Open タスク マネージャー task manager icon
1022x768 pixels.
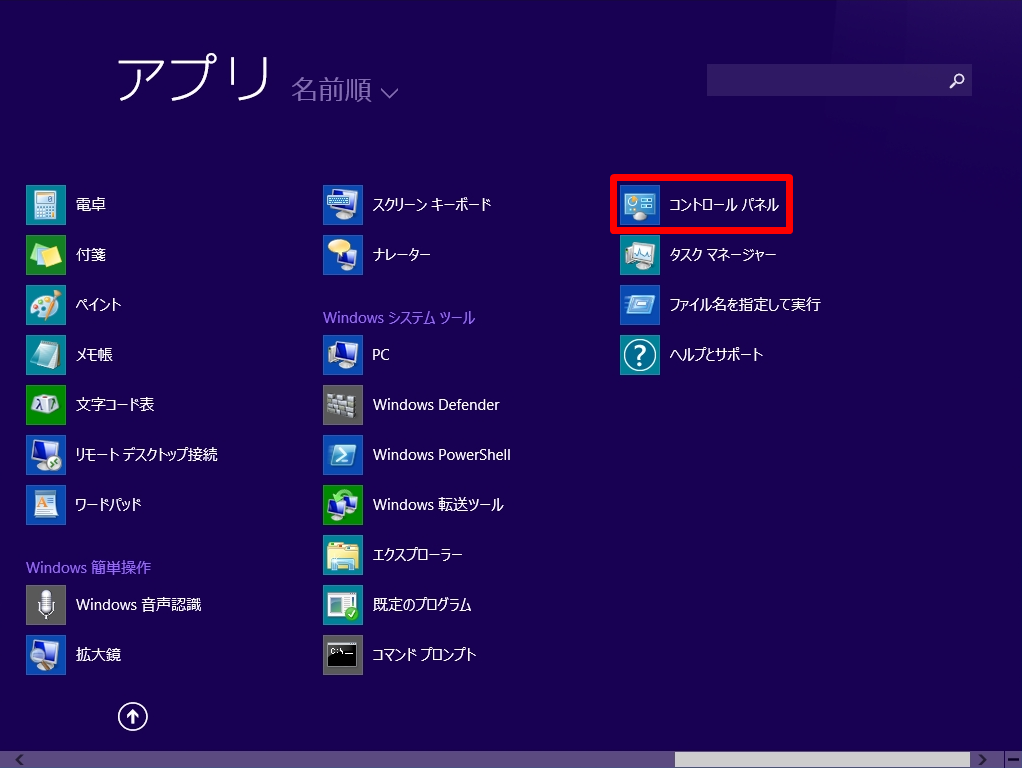pyautogui.click(x=640, y=255)
